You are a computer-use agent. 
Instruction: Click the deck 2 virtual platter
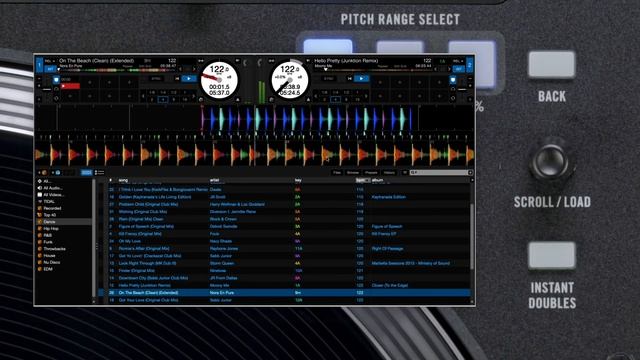coord(290,80)
